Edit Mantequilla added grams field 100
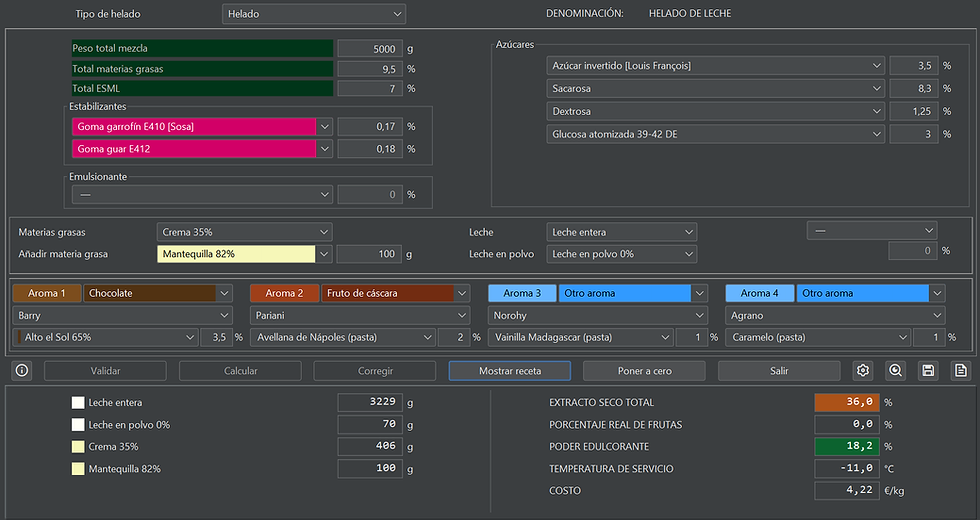Viewport: 980px width, 520px height. tap(369, 254)
